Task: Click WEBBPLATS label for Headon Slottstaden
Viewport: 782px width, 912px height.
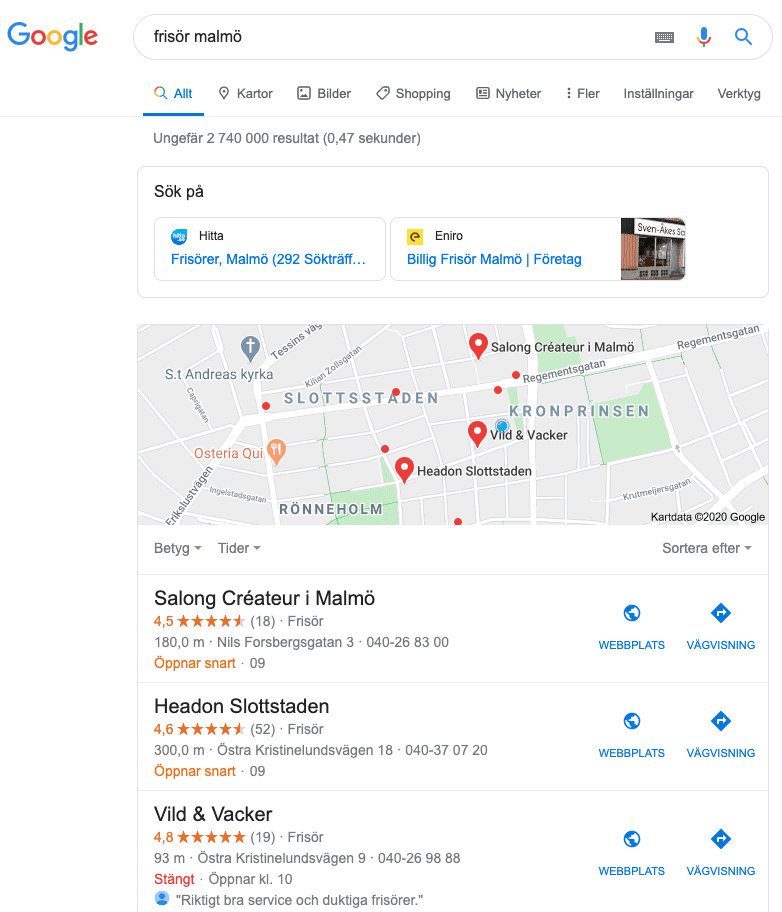Action: click(x=632, y=753)
